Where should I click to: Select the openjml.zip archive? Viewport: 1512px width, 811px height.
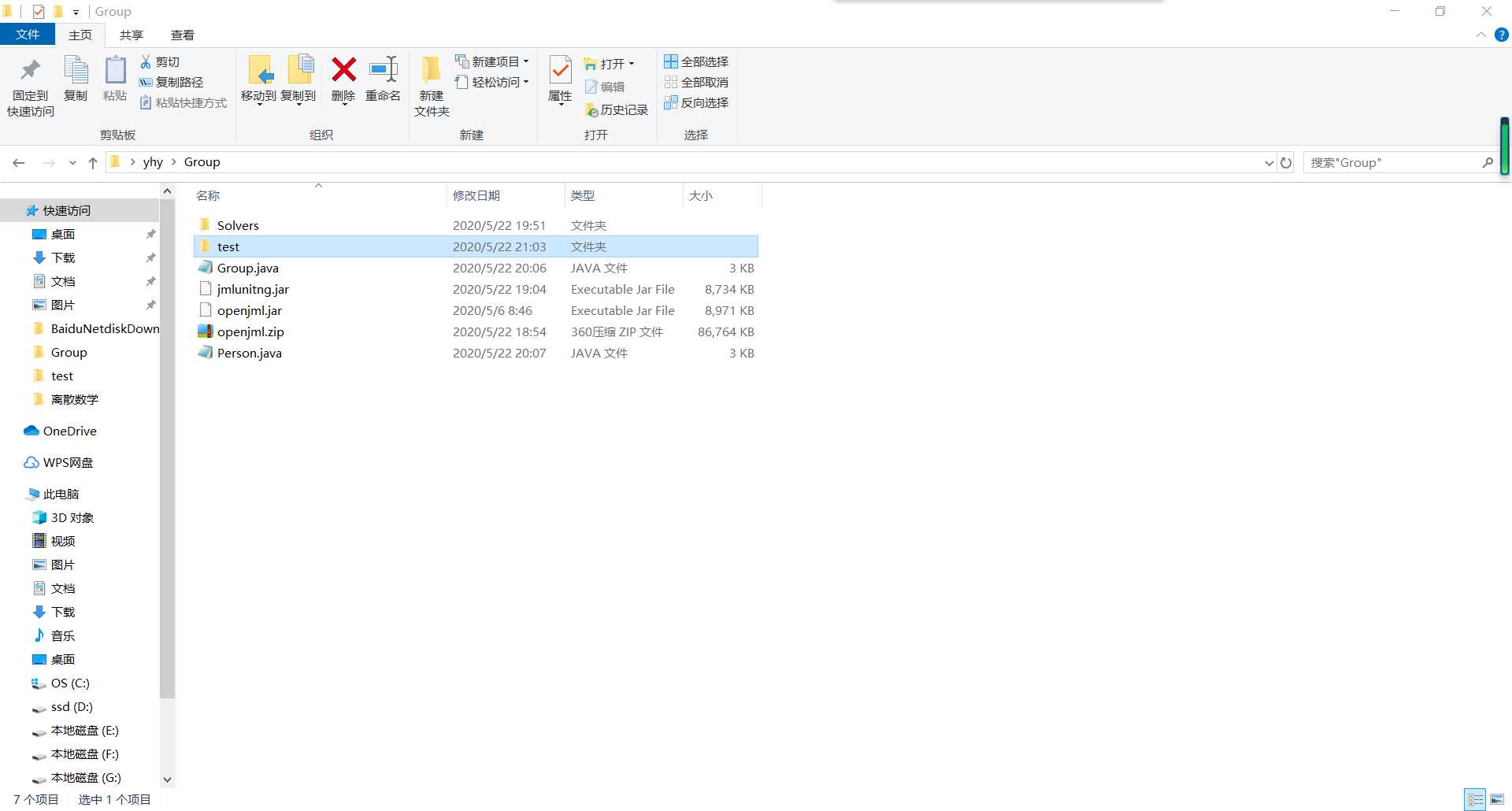[476, 331]
